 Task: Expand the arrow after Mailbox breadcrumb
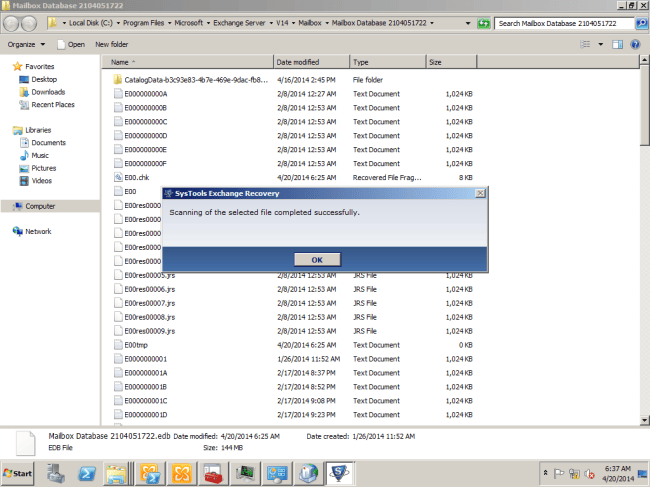(327, 23)
